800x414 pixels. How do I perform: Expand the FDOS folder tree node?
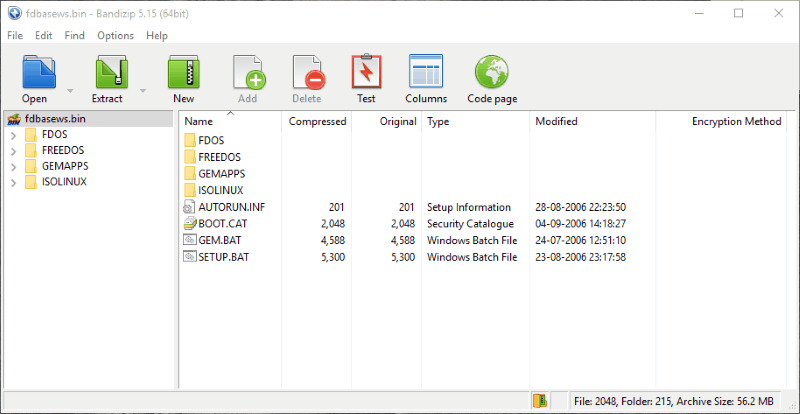(x=13, y=135)
